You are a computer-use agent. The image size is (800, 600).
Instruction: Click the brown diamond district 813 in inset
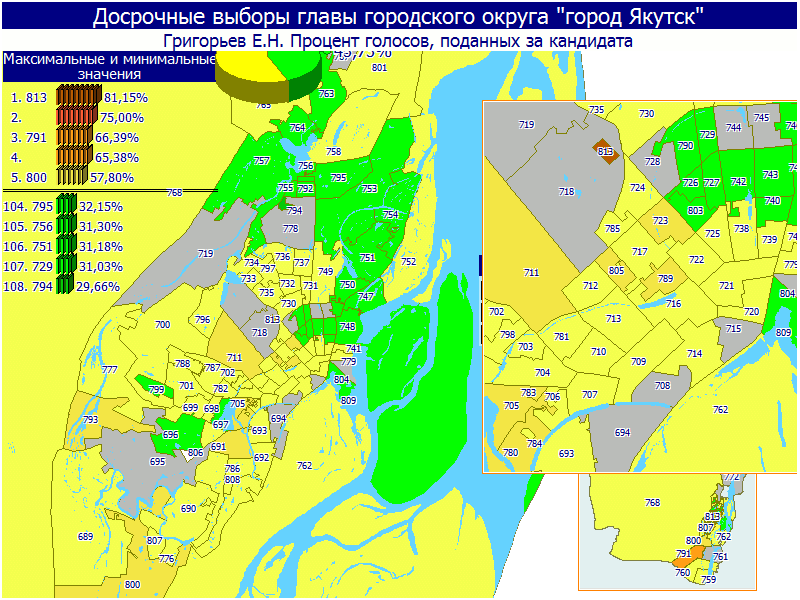pyautogui.click(x=605, y=151)
